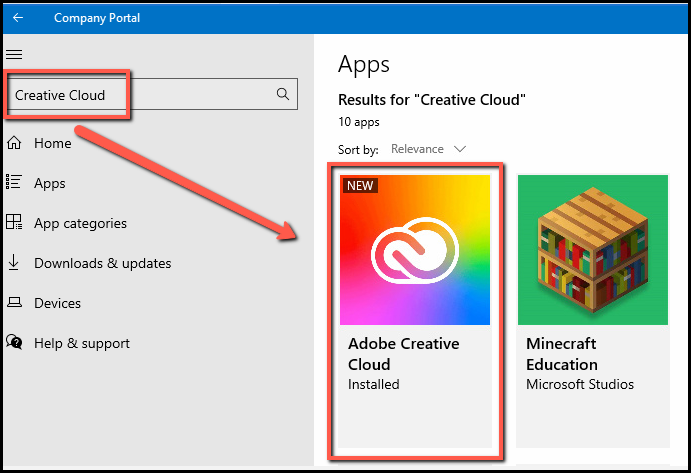Screen dimensions: 691x473
Task: Go back using the header arrow
Action: click(18, 18)
